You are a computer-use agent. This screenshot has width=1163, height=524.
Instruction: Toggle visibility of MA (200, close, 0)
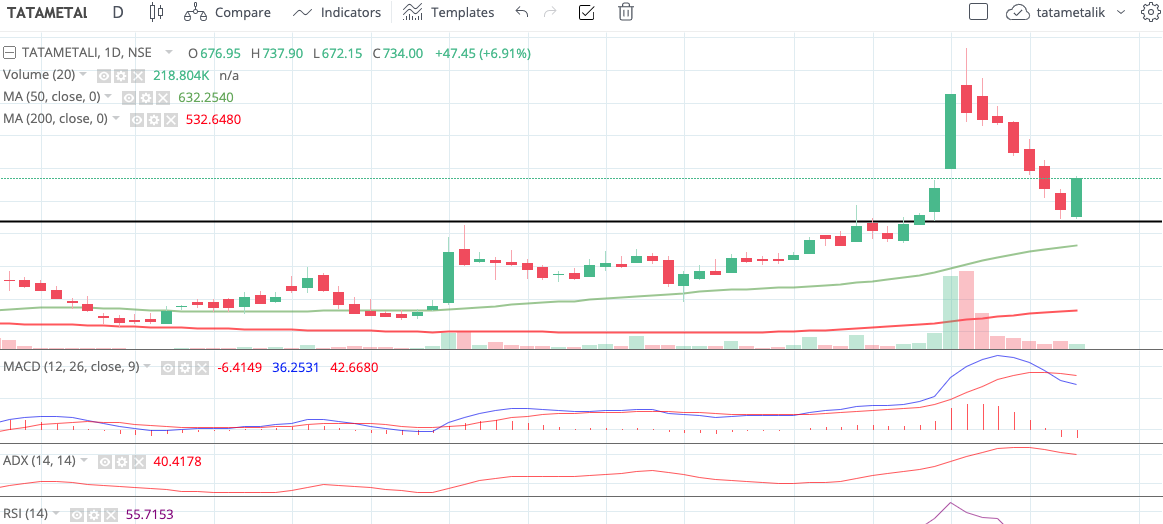(137, 119)
